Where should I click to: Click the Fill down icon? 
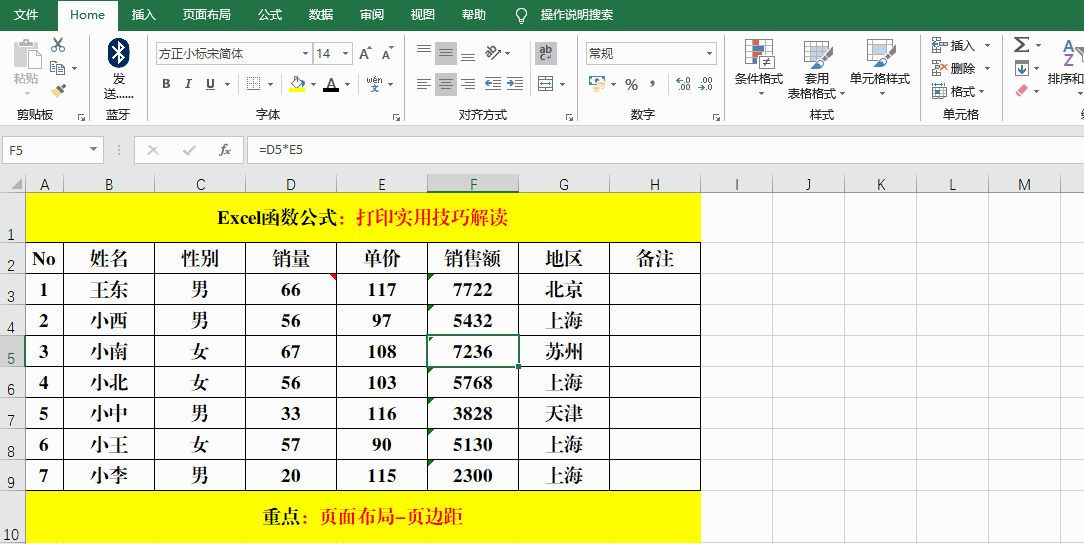(x=1021, y=68)
